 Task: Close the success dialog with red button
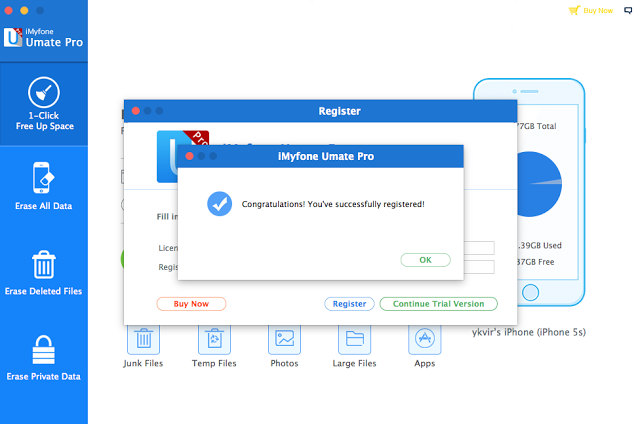tap(189, 156)
